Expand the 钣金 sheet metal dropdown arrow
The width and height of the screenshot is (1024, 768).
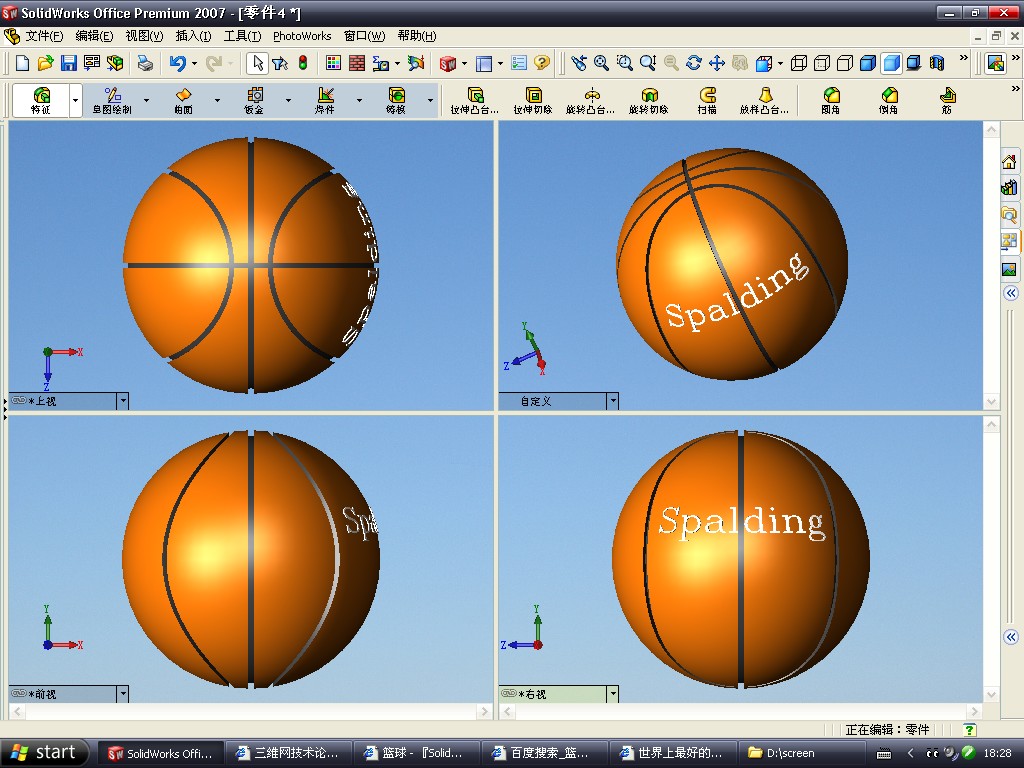pyautogui.click(x=288, y=101)
